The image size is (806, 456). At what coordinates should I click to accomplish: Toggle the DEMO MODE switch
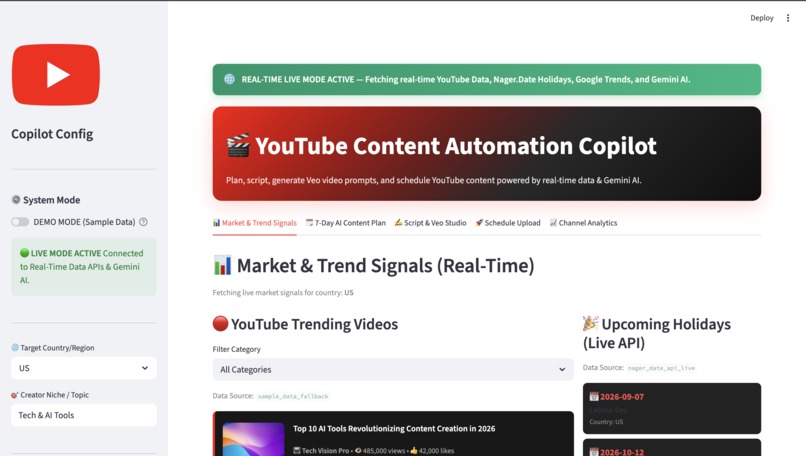click(20, 222)
